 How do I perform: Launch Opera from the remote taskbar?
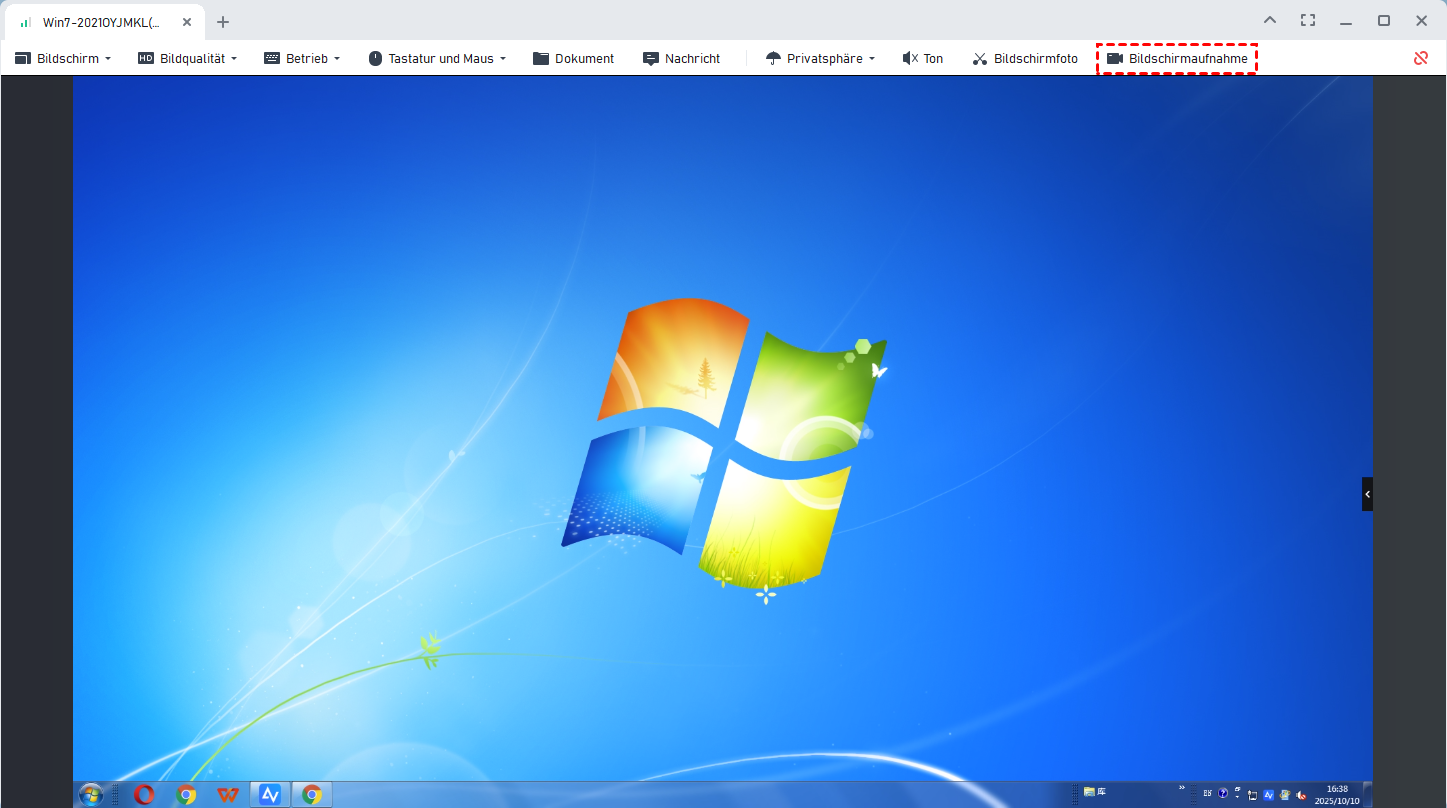click(144, 795)
